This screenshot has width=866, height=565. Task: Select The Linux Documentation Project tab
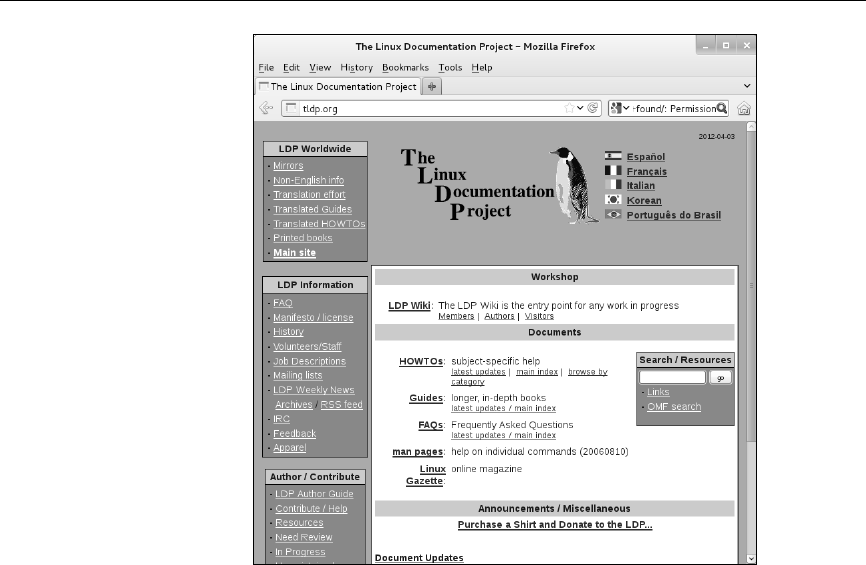coord(338,86)
